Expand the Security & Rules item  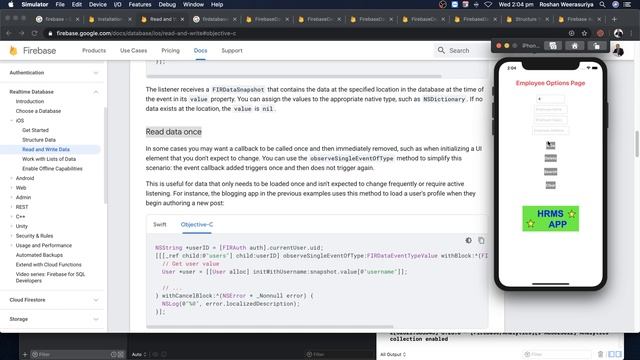[11, 236]
